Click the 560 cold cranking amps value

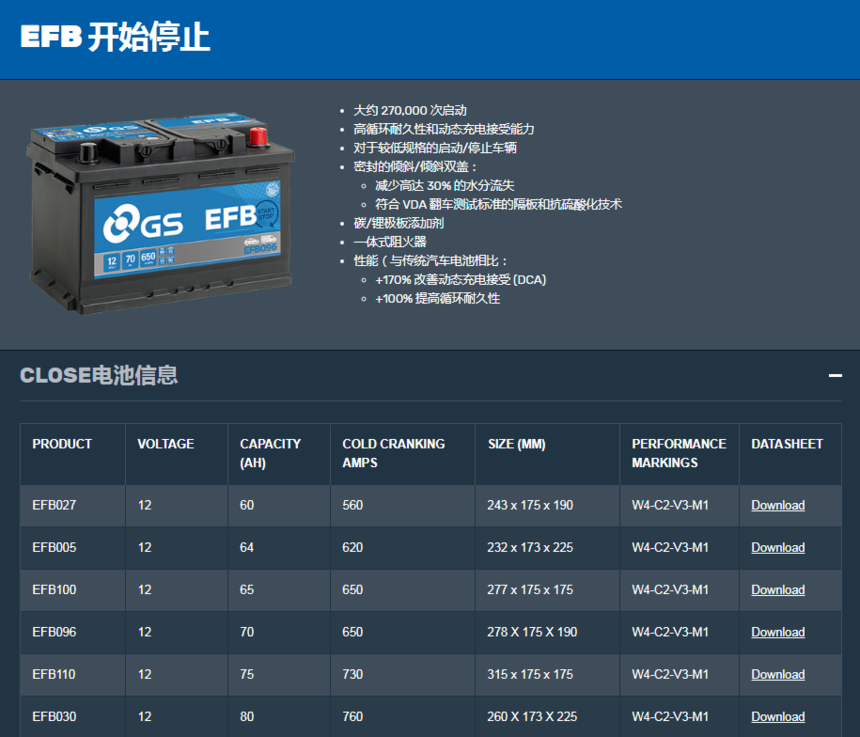[353, 505]
